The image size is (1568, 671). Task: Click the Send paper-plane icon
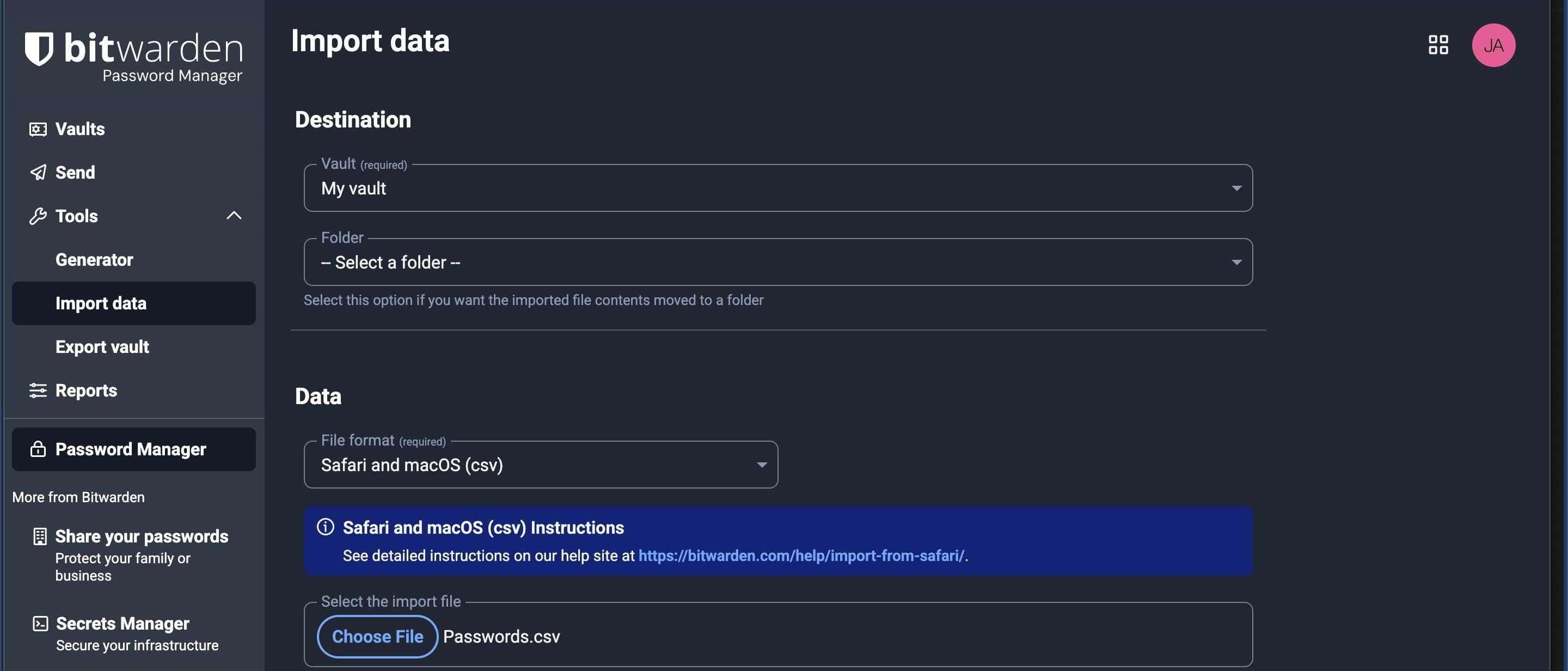[x=38, y=172]
